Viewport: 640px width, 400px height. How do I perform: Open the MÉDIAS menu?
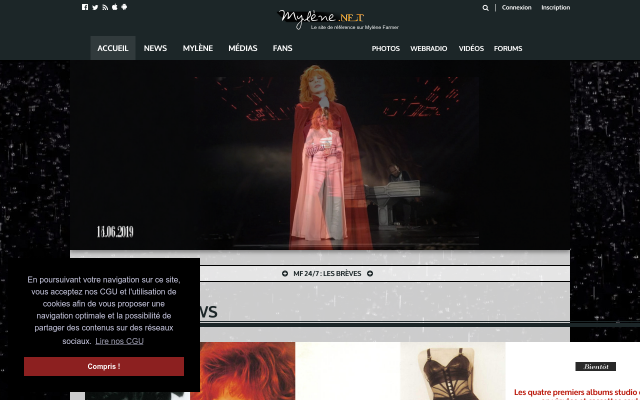[242, 48]
